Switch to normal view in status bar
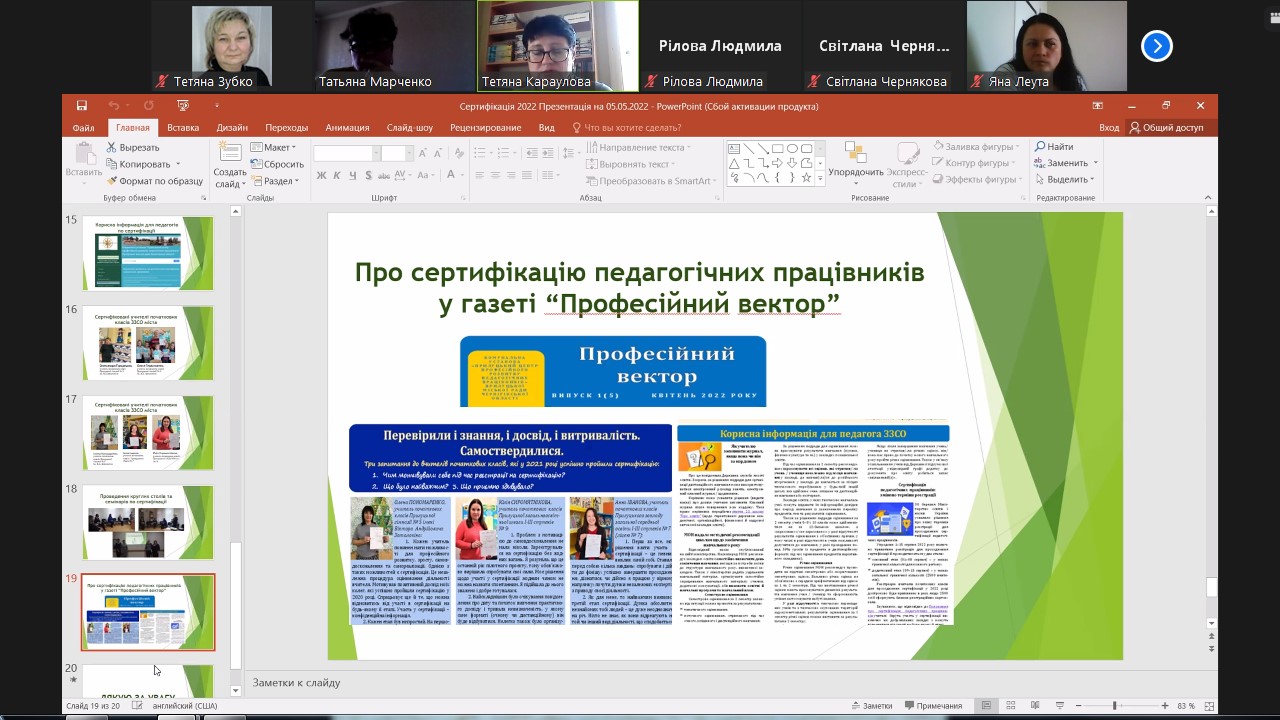This screenshot has width=1280, height=720. pyautogui.click(x=985, y=706)
